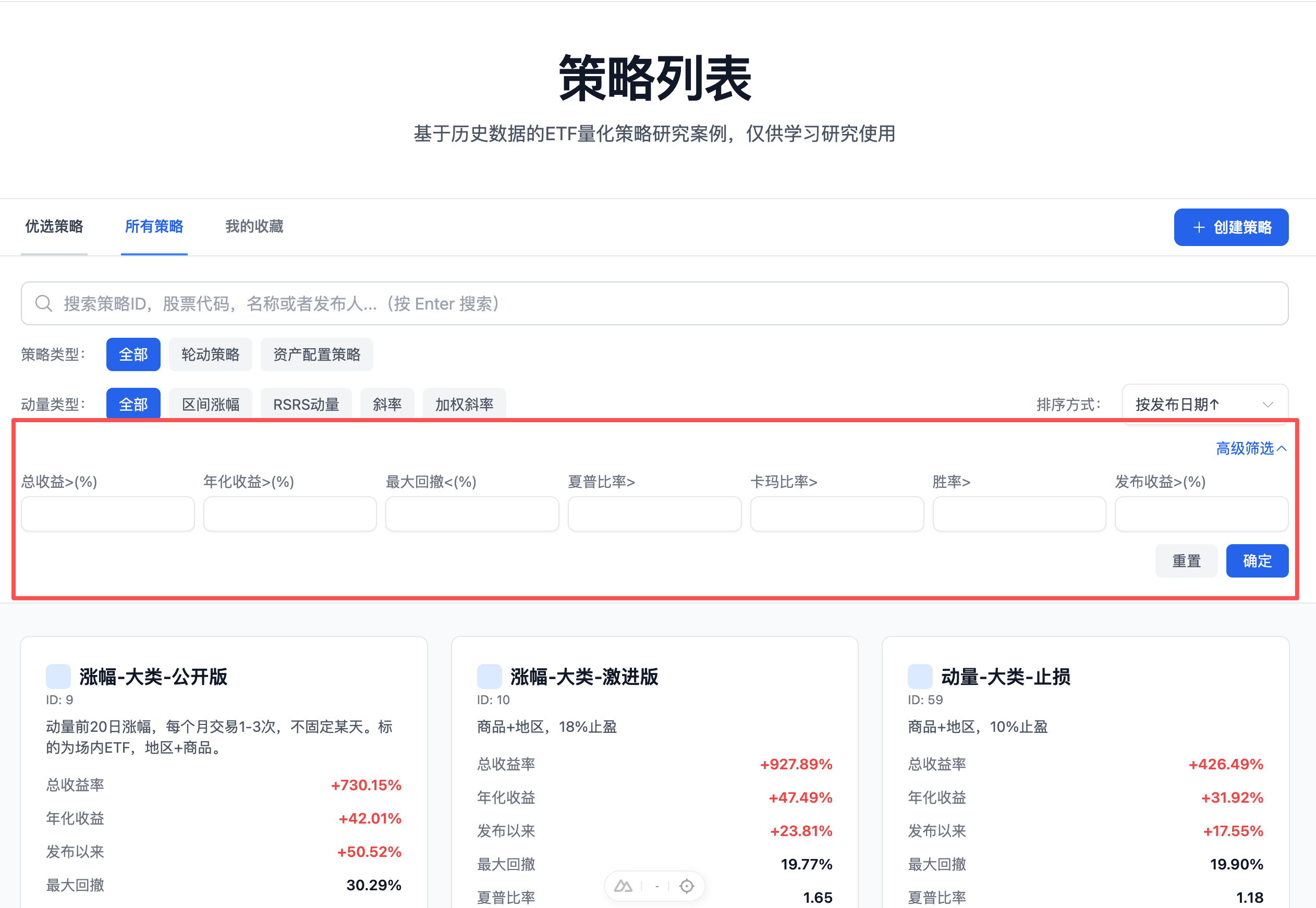1316x908 pixels.
Task: Select the 轮动策略 strategy type filter
Action: [210, 354]
